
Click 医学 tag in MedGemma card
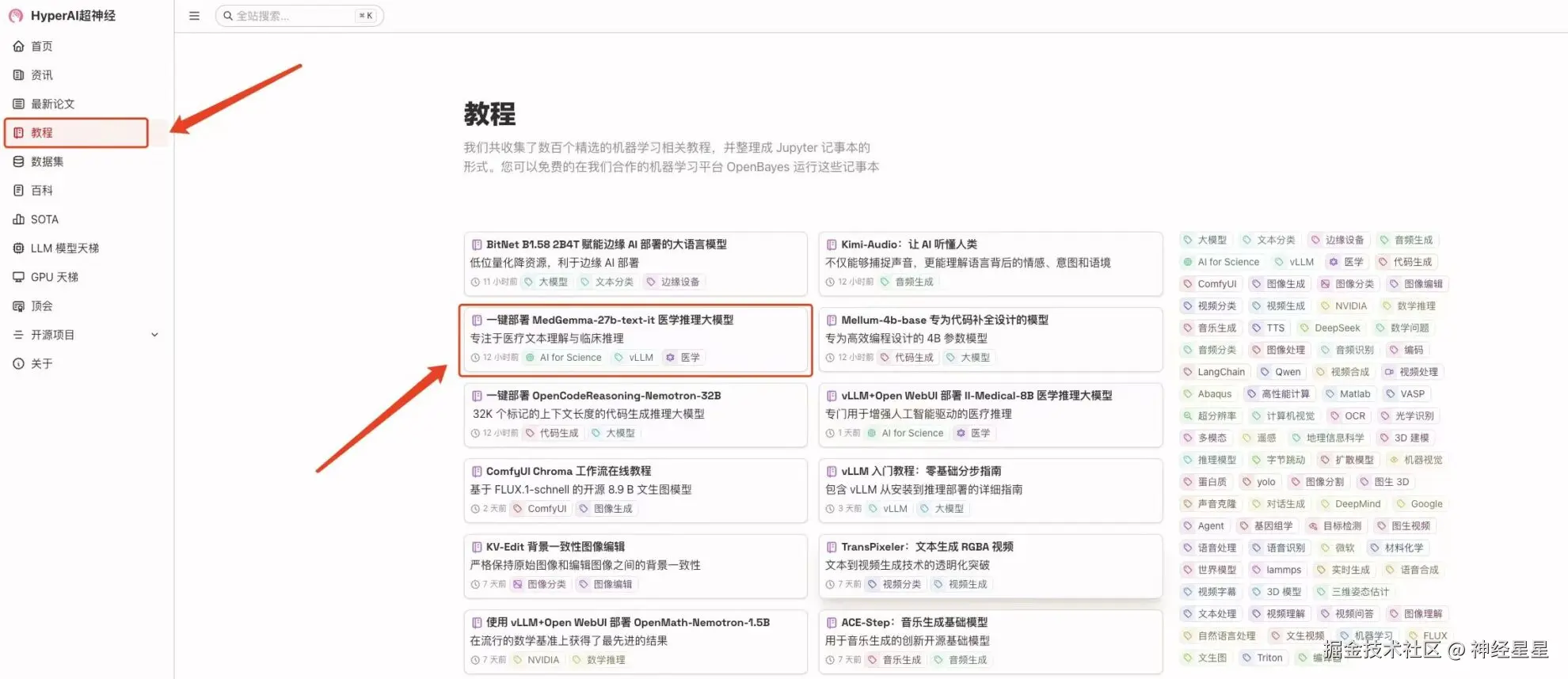[x=683, y=358]
